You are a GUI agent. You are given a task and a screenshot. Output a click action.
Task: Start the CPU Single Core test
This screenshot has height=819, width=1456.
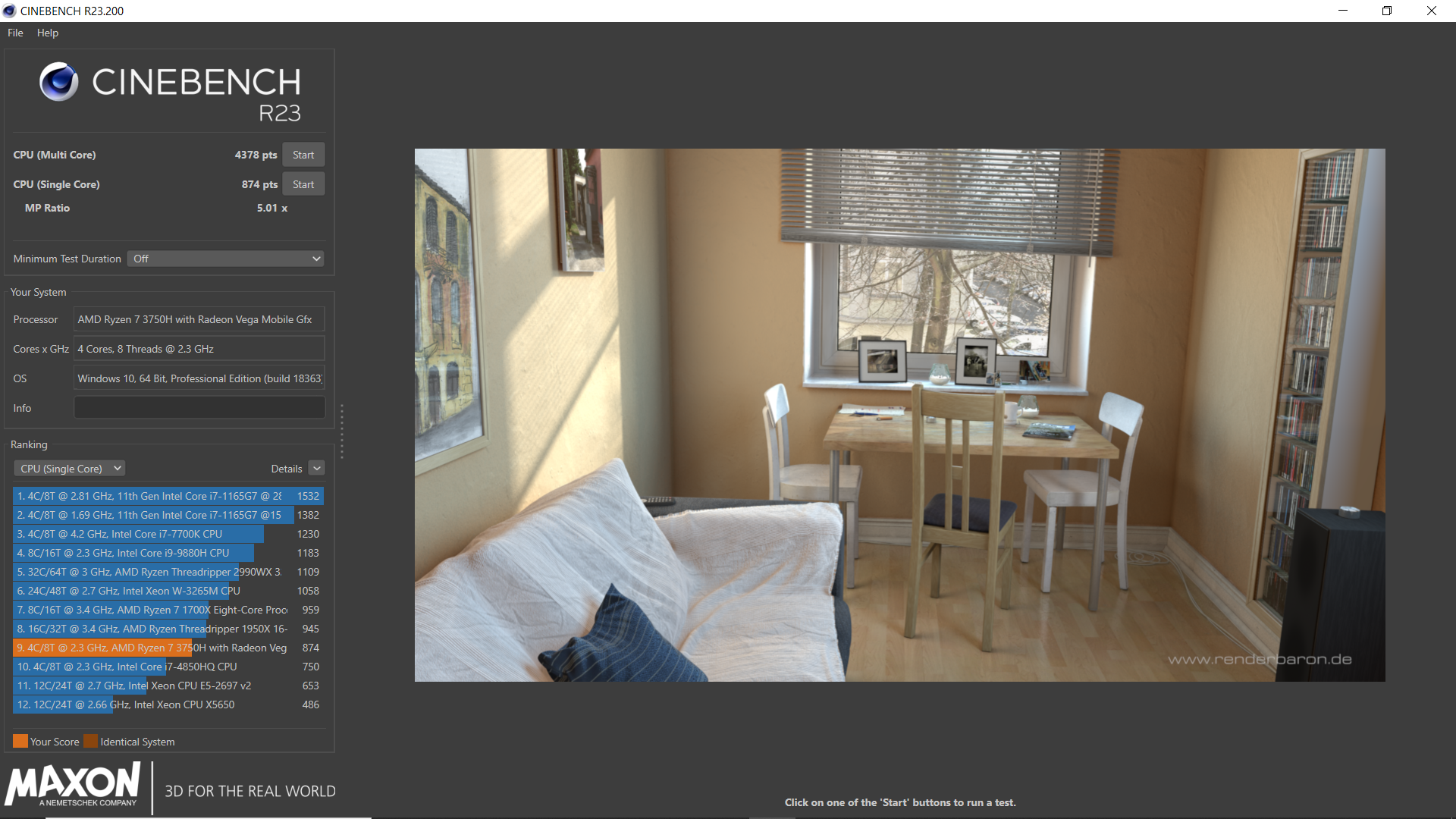click(303, 184)
